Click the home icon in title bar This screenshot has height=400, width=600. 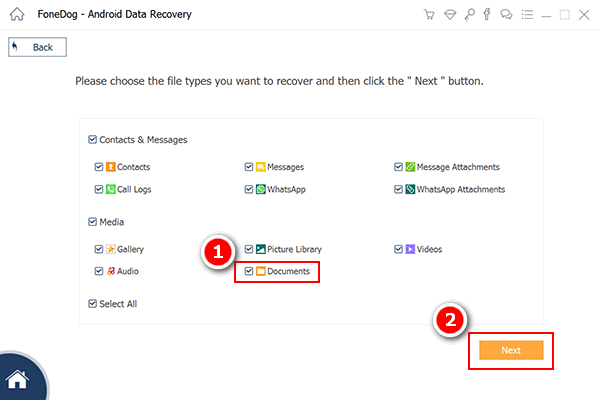(15, 15)
